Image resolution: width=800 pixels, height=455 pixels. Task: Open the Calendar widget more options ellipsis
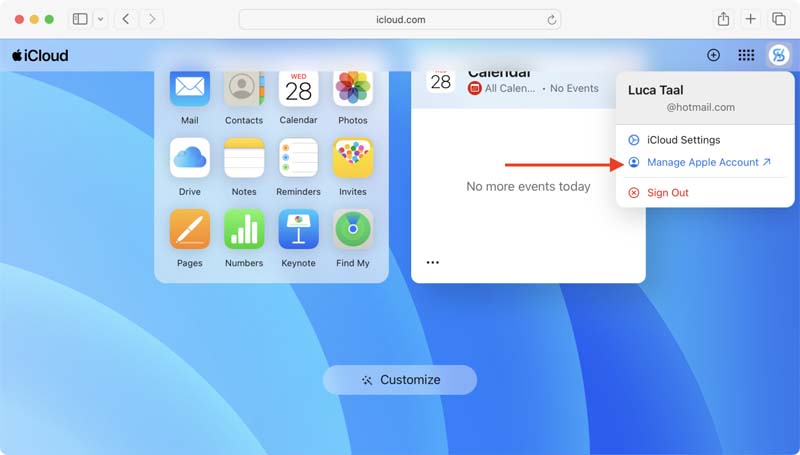tap(433, 262)
